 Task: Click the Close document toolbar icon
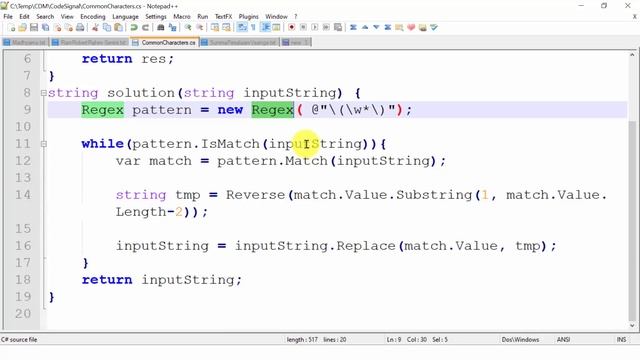(x=58, y=28)
